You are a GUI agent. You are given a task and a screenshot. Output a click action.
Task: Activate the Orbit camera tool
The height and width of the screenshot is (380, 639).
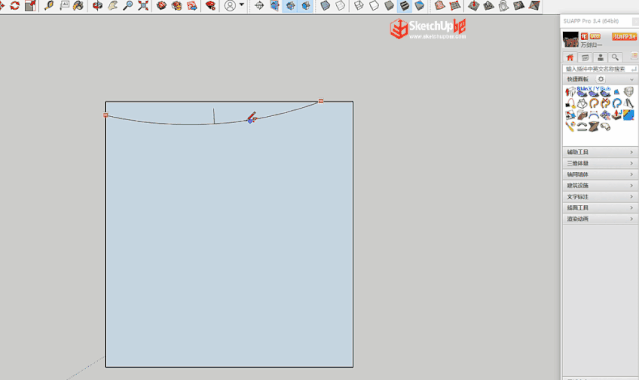pyautogui.click(x=97, y=6)
